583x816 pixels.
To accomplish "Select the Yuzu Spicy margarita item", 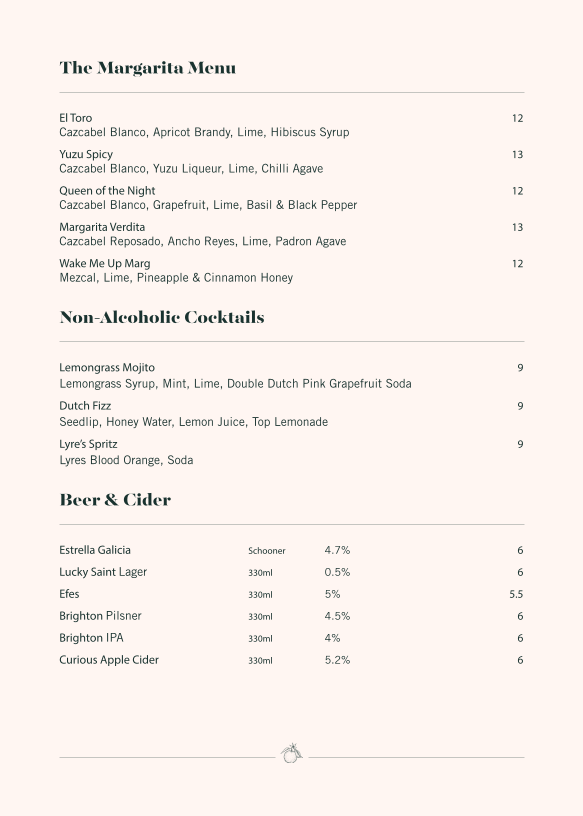I will (86, 155).
